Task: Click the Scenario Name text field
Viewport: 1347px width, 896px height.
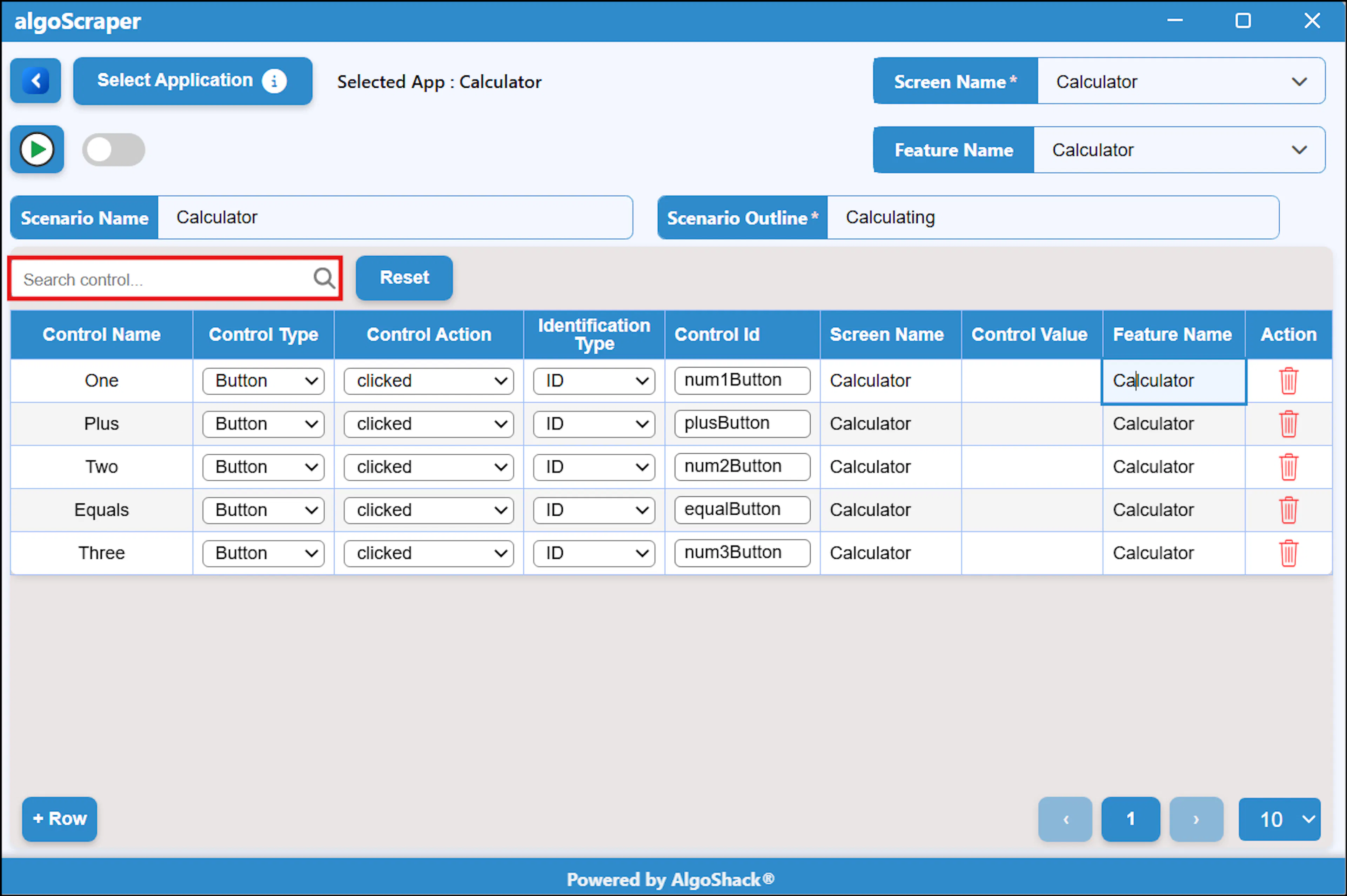Action: click(395, 217)
